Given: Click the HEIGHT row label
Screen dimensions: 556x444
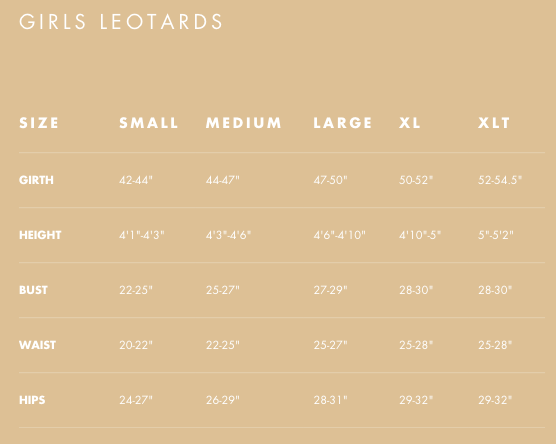Looking at the screenshot, I should click(40, 235).
